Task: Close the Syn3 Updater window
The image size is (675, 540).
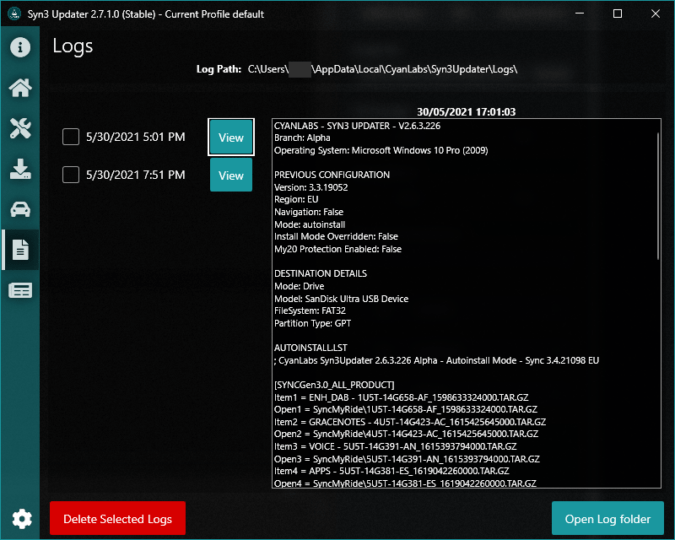Action: [x=655, y=14]
